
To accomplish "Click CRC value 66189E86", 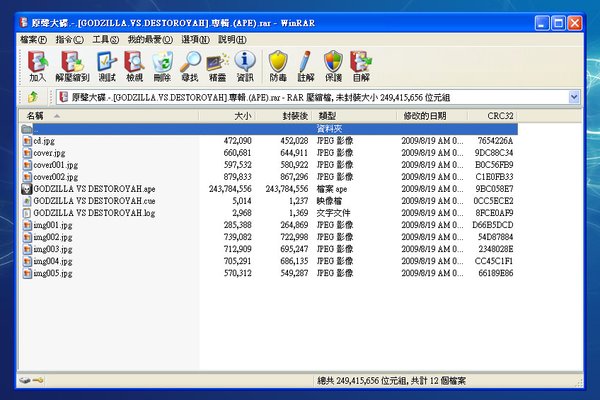I will click(x=496, y=273).
